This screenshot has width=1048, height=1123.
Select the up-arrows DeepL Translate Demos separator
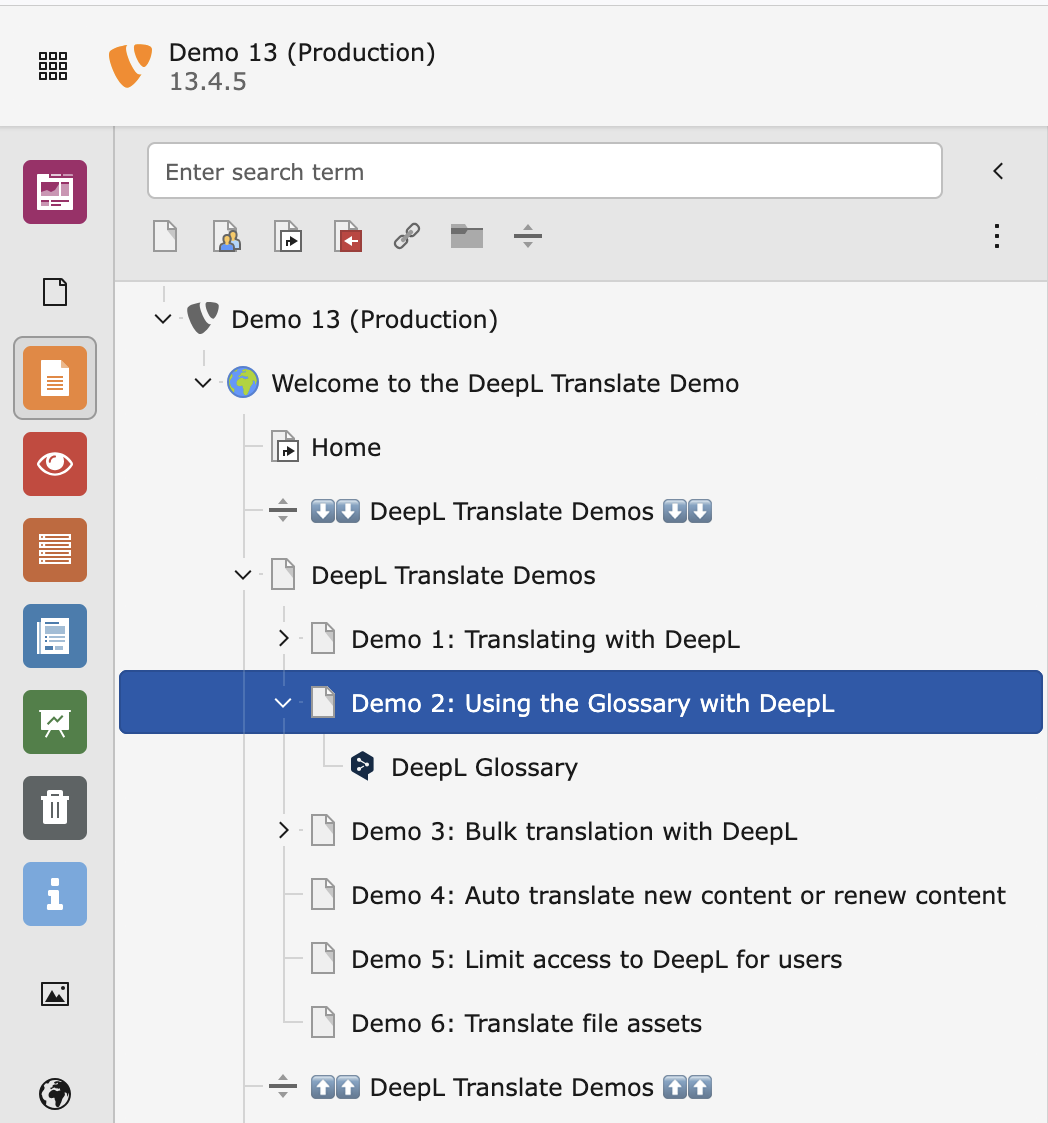pyautogui.click(x=511, y=1087)
